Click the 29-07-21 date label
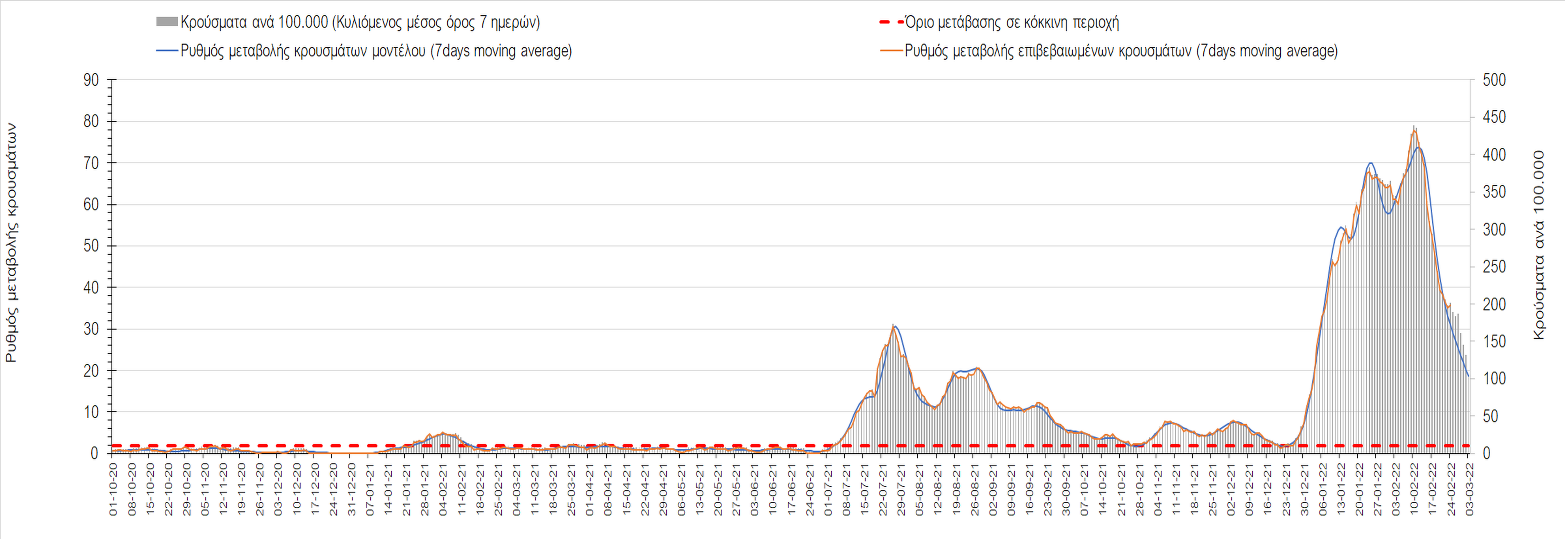The width and height of the screenshot is (1565, 539). click(901, 487)
